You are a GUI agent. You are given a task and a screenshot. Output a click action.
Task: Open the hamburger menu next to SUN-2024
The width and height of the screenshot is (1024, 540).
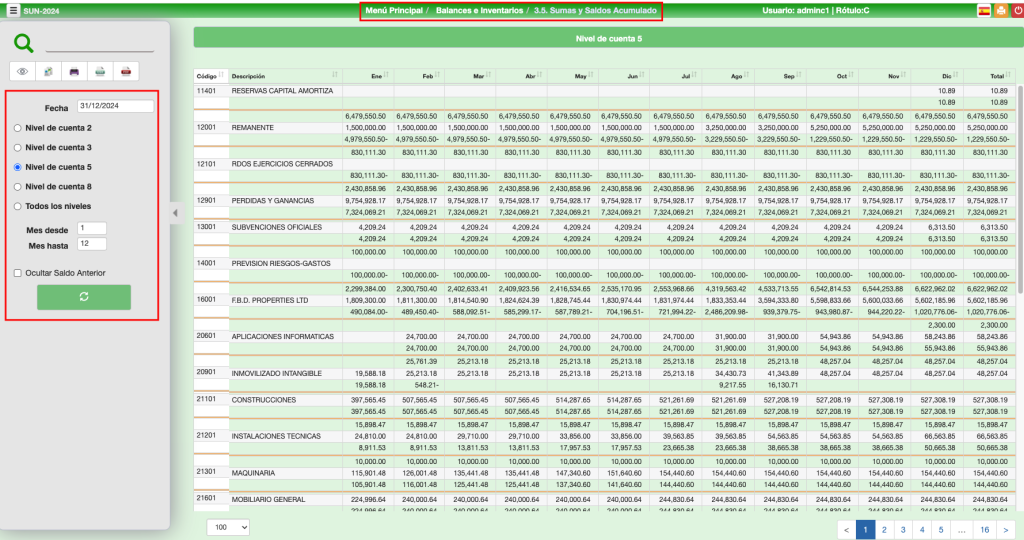pos(12,11)
